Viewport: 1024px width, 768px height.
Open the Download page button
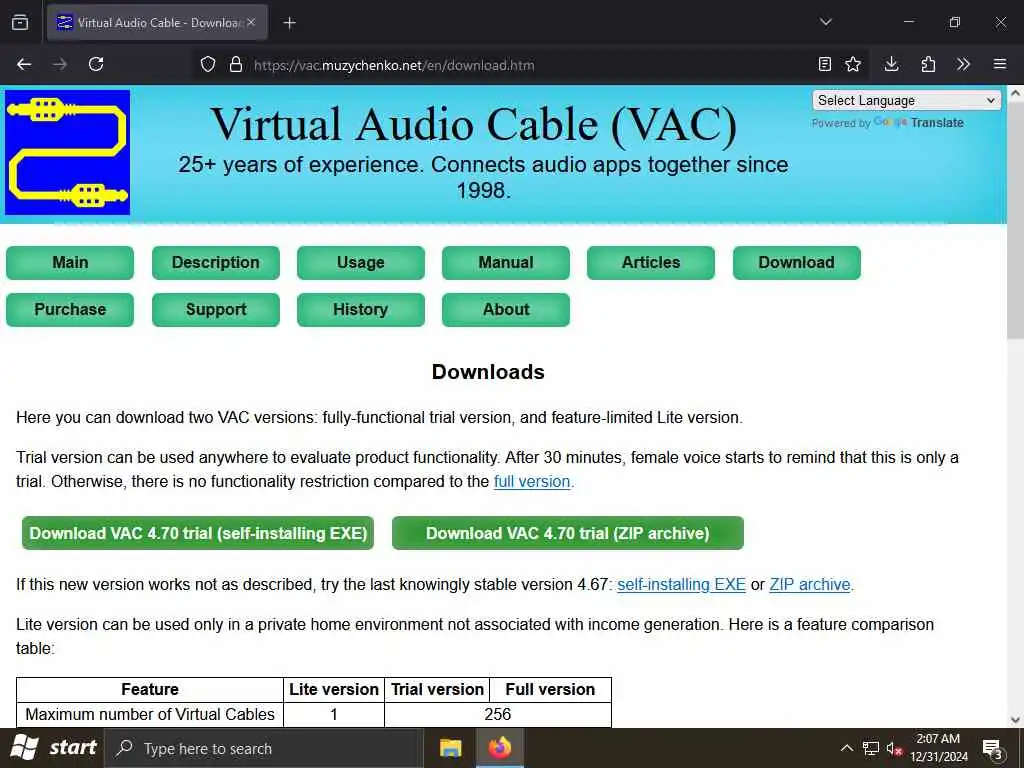[797, 263]
